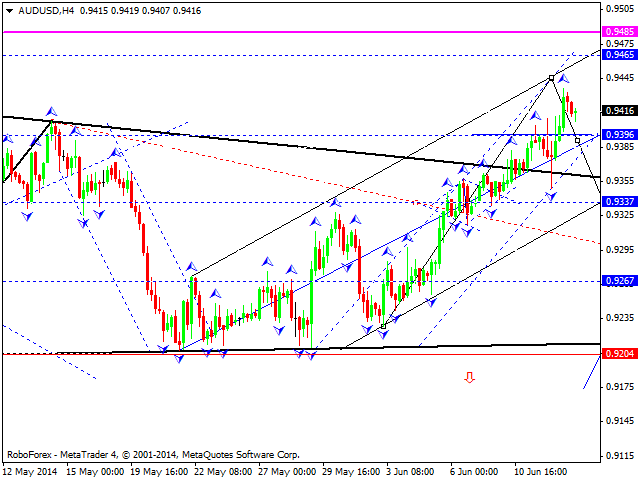Select the square marker at the 3 Jun low

tap(383, 326)
